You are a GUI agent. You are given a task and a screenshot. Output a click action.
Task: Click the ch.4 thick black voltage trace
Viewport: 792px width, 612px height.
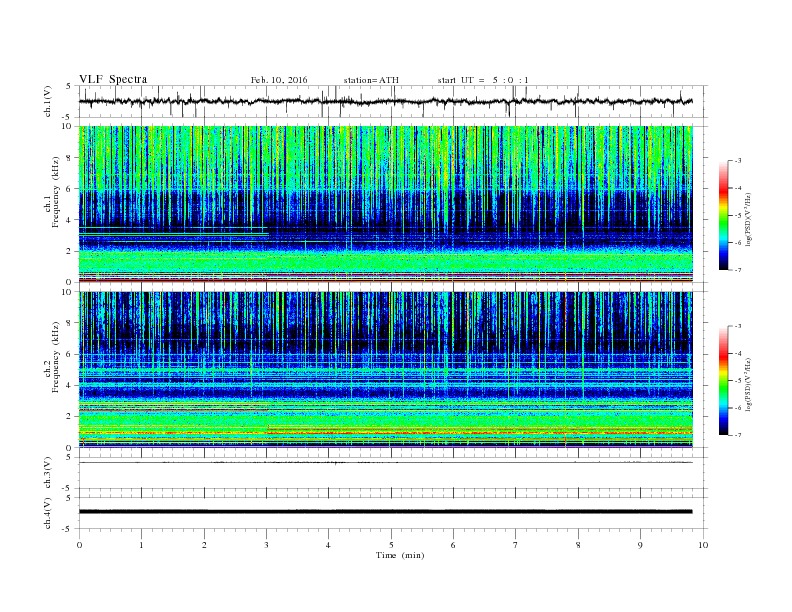[x=386, y=512]
